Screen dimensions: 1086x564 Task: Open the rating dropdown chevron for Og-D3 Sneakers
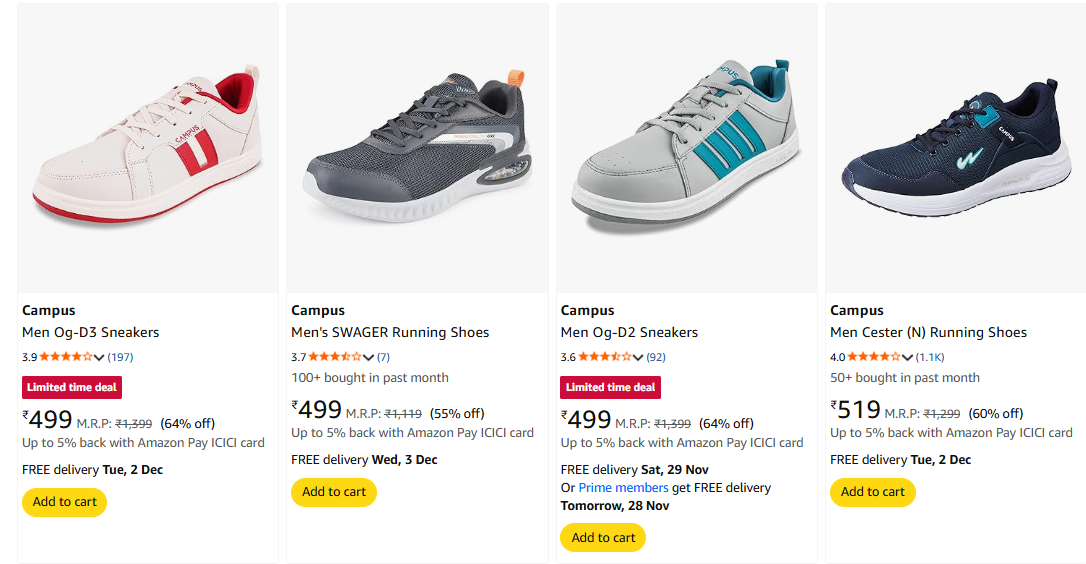coord(99,358)
